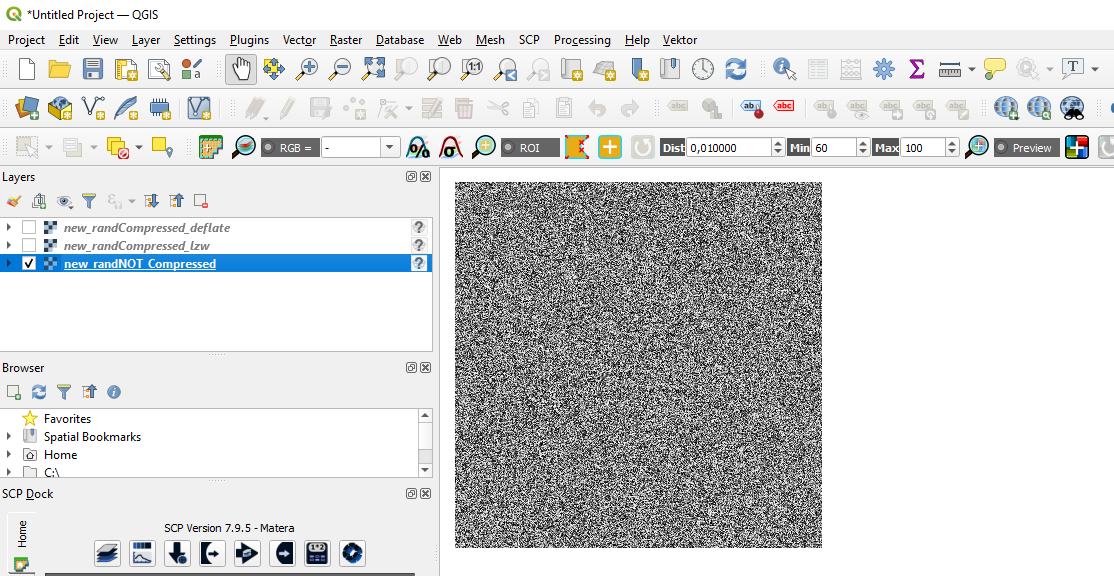The width and height of the screenshot is (1114, 576).
Task: Click Spatial Bookmarks in the Browser
Action: click(90, 436)
